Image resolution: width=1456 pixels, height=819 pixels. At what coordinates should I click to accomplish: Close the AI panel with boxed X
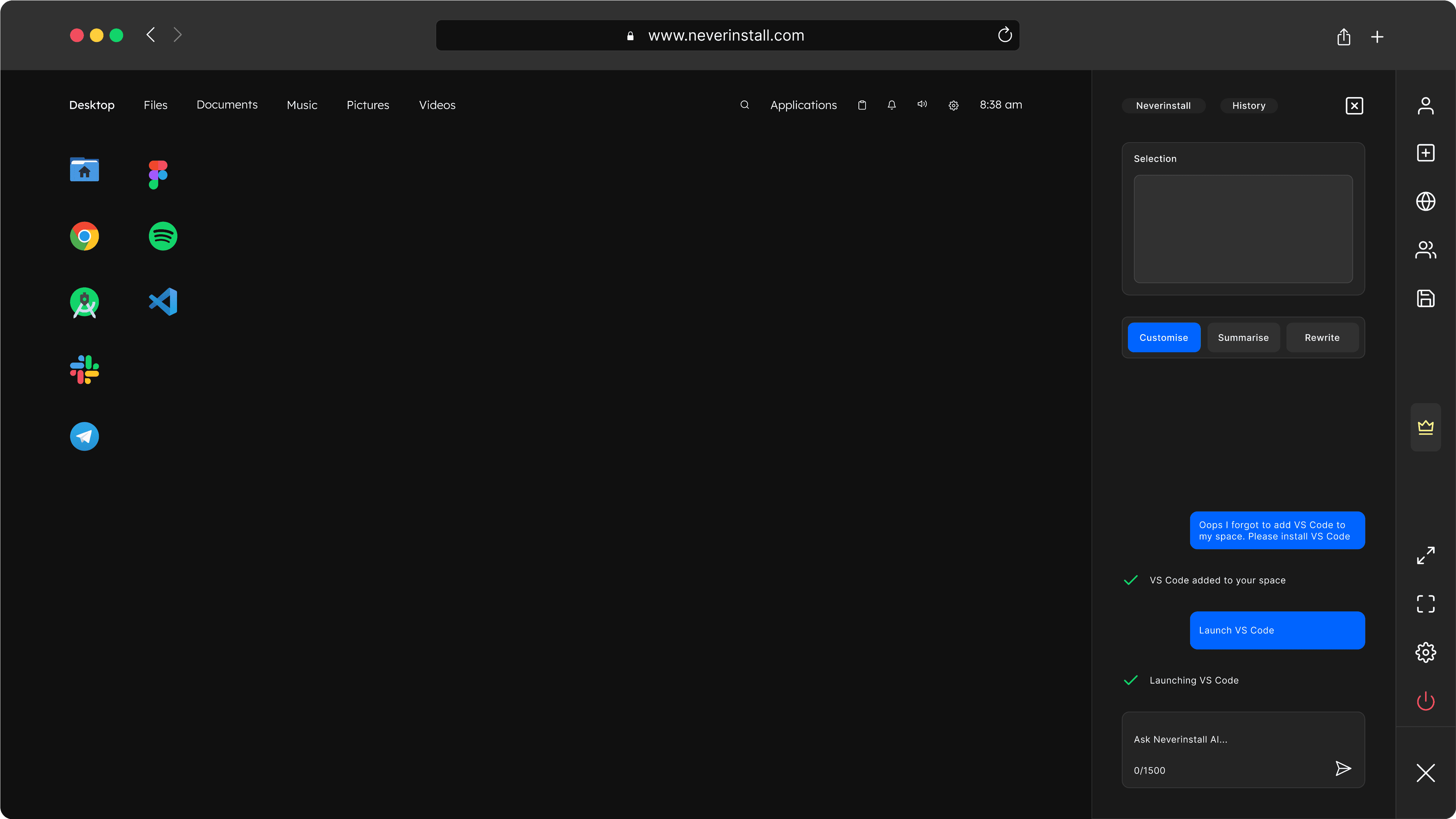[1354, 106]
